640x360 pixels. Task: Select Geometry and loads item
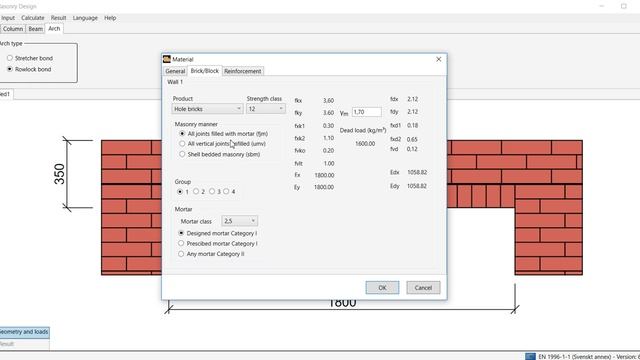pyautogui.click(x=24, y=332)
